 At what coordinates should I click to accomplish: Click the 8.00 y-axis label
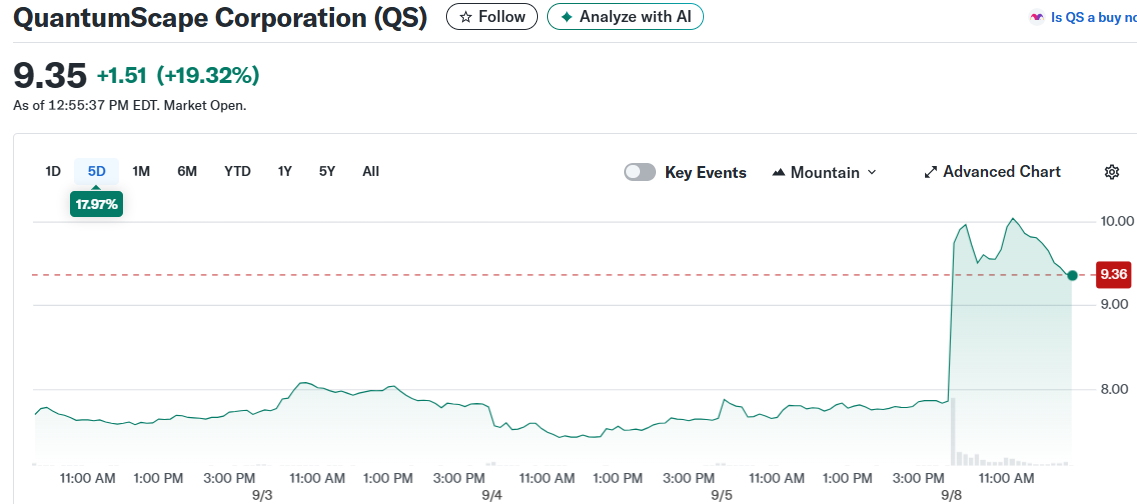1115,389
